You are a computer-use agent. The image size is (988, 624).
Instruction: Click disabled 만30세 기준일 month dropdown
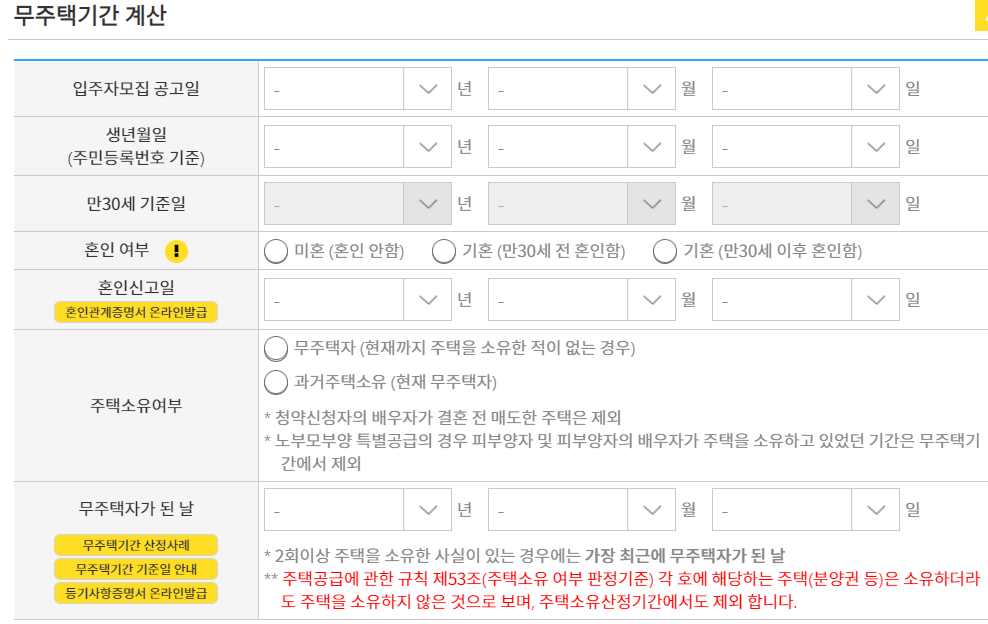coord(582,204)
